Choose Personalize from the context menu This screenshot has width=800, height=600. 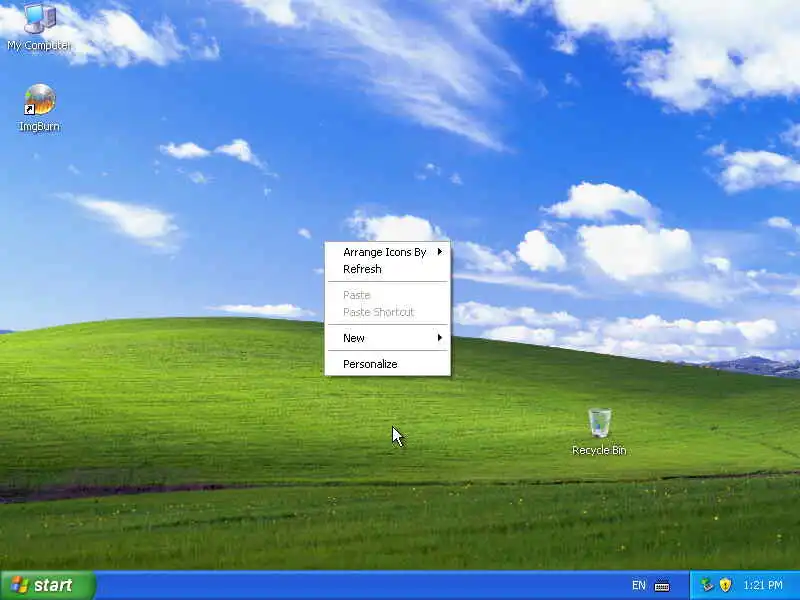pyautogui.click(x=388, y=364)
